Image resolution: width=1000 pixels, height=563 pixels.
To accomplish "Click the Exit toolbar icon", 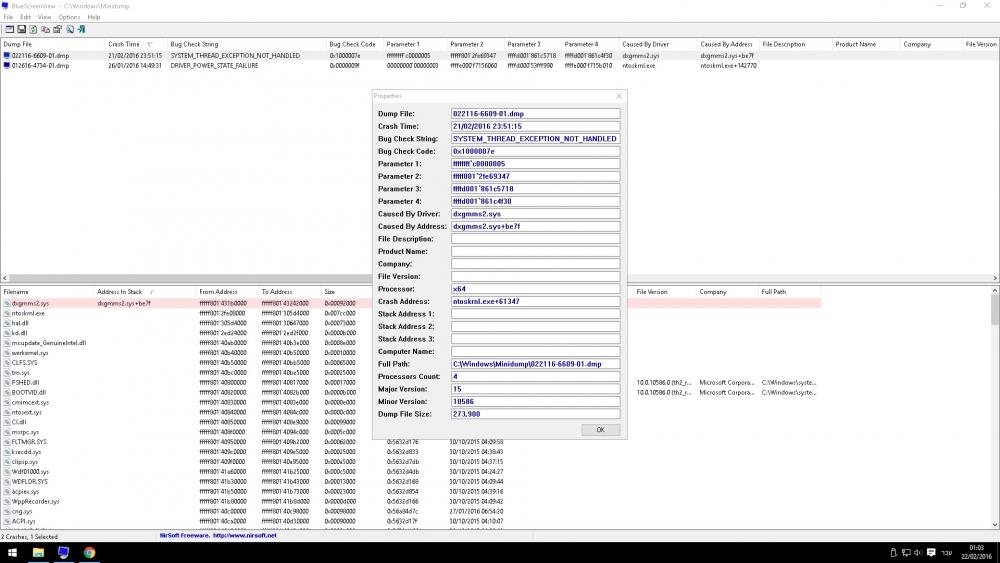I will click(82, 29).
